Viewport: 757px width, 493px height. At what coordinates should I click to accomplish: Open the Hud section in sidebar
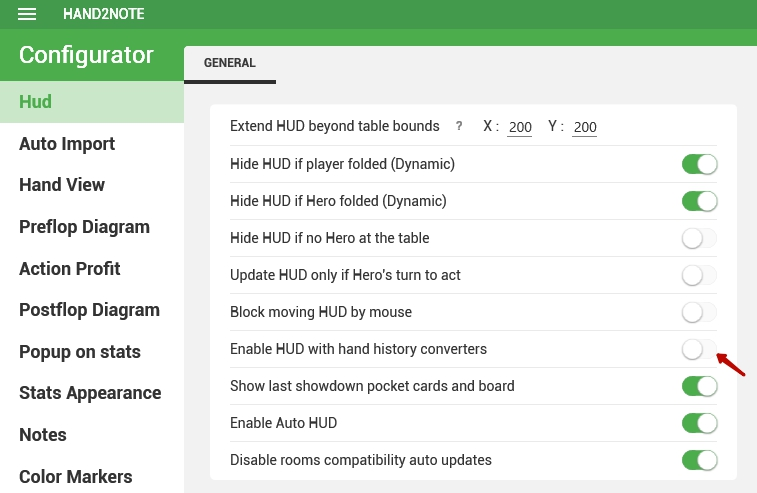point(92,102)
